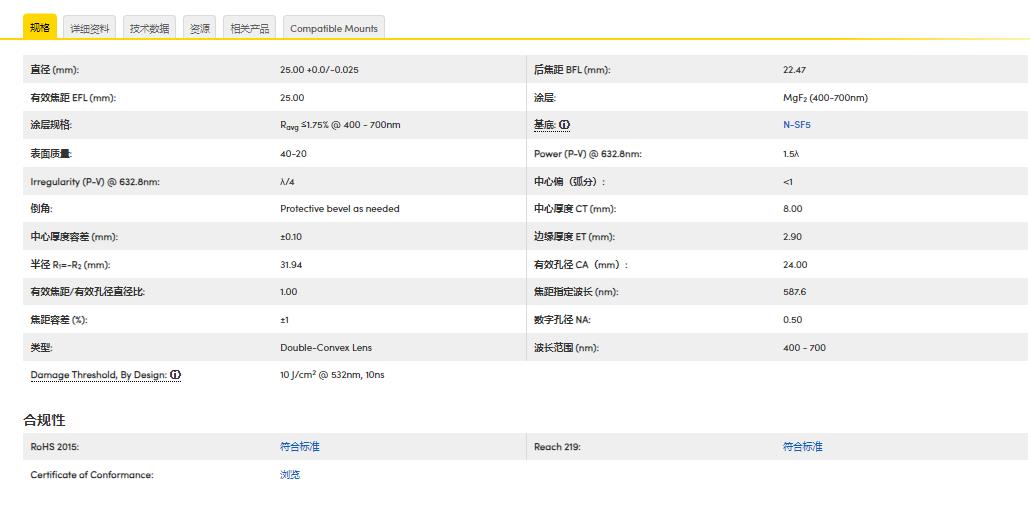
Task: Open the N-SF5 substrate link
Action: pos(796,125)
